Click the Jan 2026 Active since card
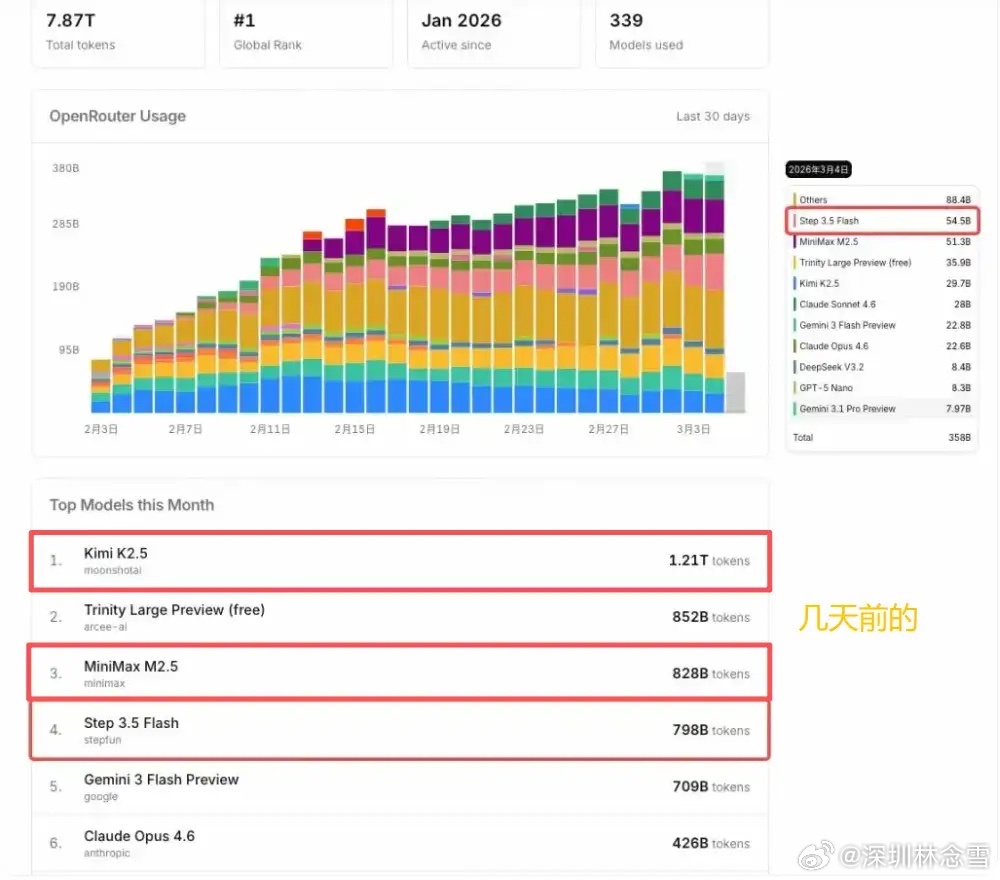The image size is (1000, 880). [494, 32]
